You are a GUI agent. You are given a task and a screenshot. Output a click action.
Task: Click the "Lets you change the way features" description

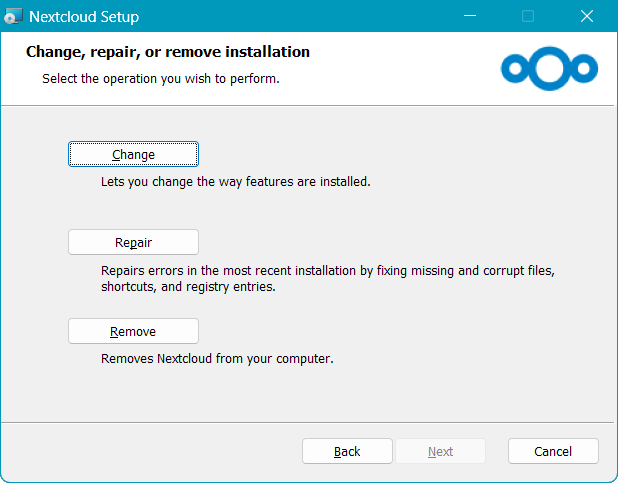[235, 183]
